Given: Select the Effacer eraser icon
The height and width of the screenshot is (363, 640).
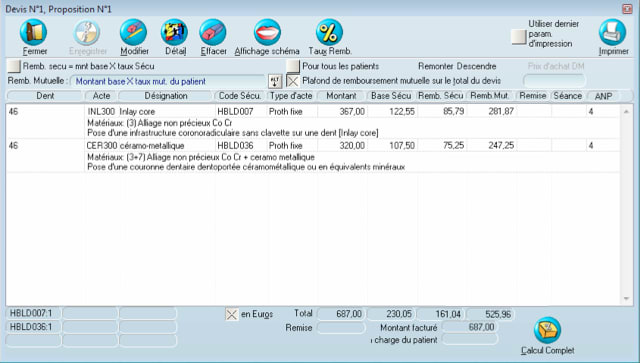Looking at the screenshot, I should click(213, 32).
